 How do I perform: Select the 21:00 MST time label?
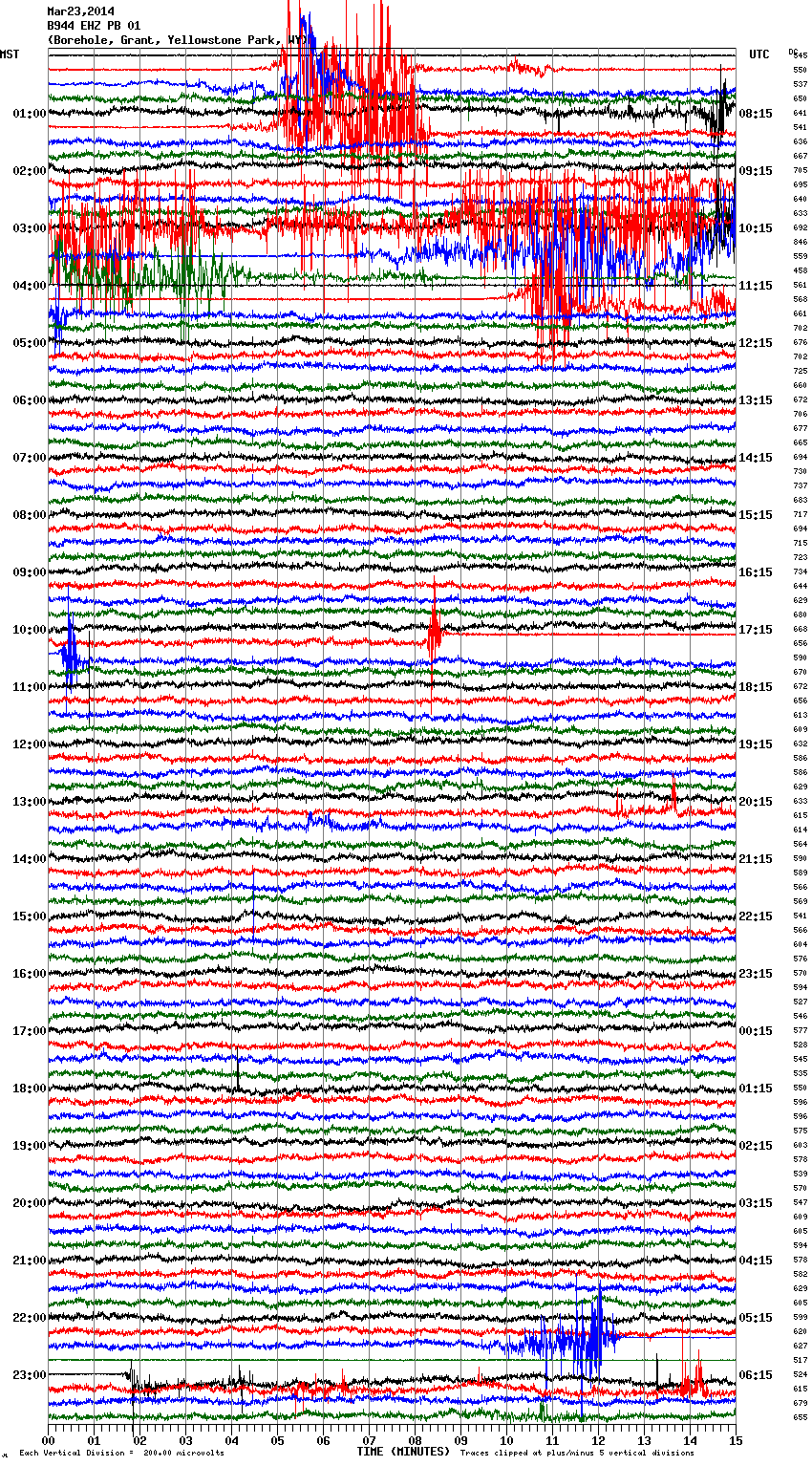coord(30,1261)
